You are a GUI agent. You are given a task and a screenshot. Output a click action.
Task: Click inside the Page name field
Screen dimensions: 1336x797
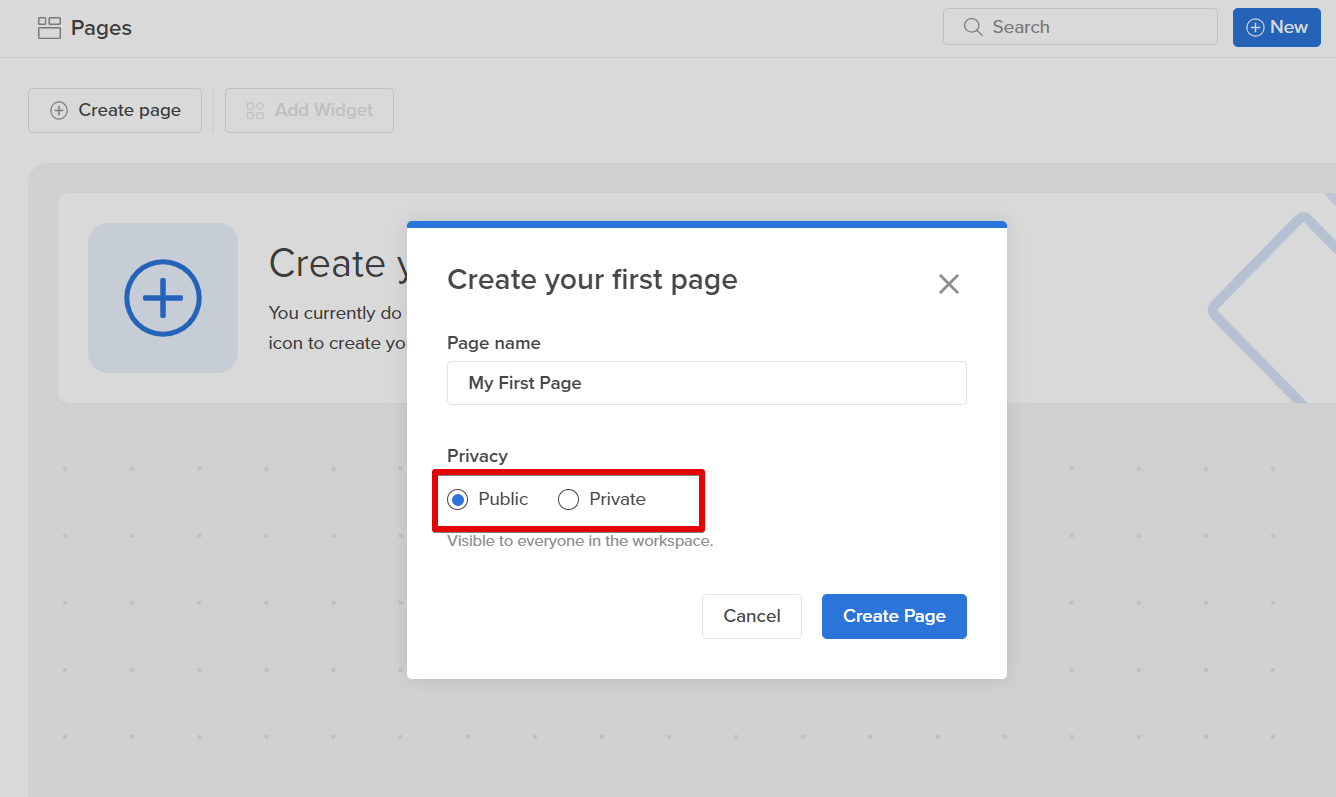point(707,383)
